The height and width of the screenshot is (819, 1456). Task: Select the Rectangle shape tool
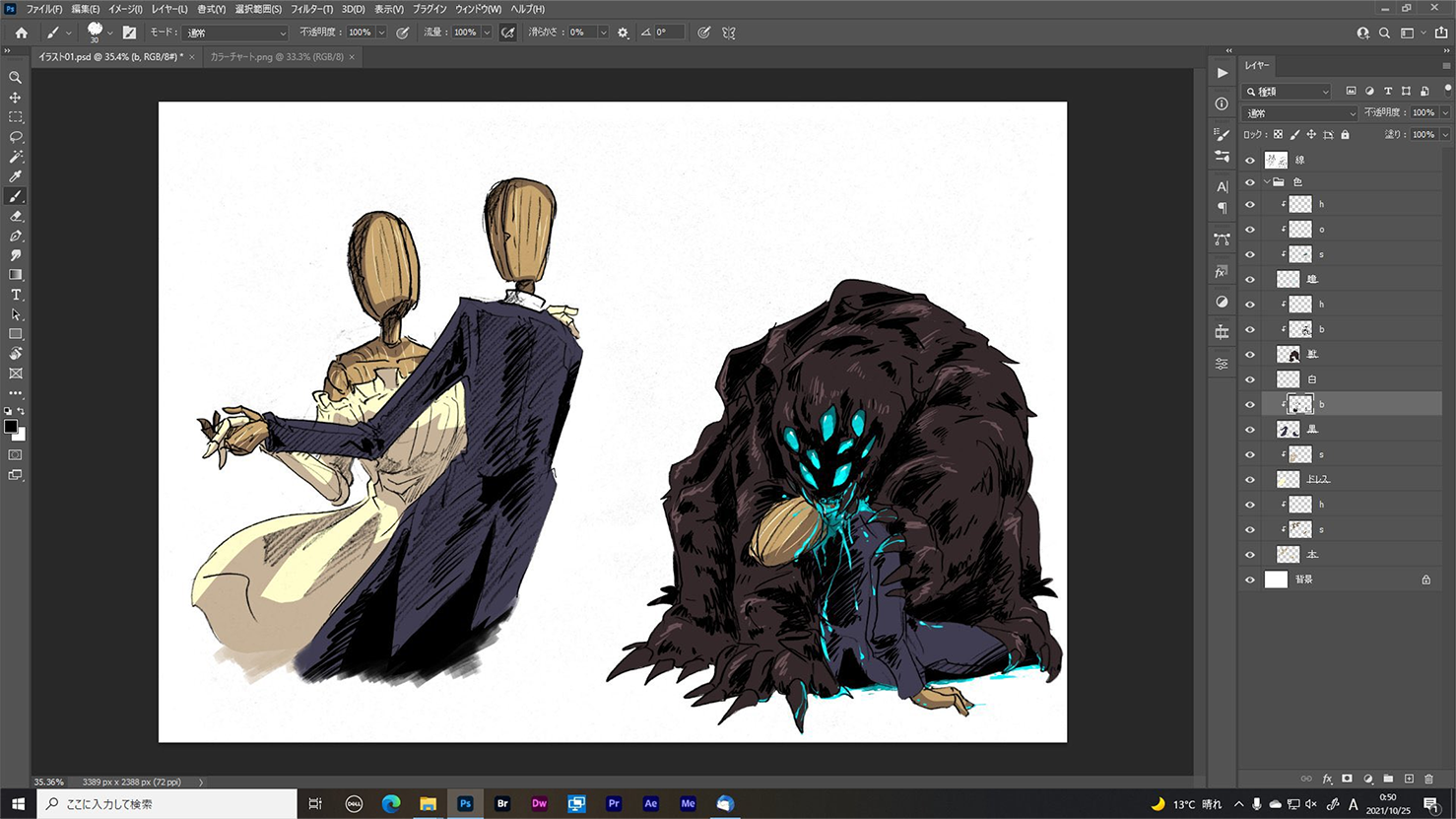pos(15,334)
